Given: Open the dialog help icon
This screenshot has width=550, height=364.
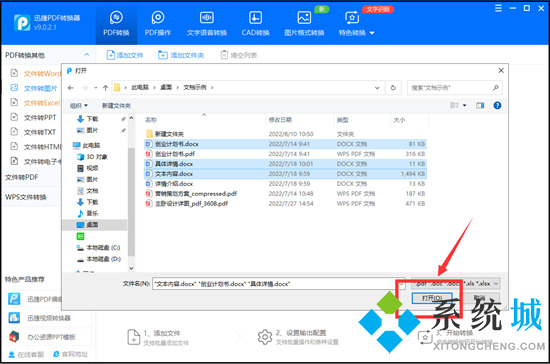Looking at the screenshot, I should pyautogui.click(x=497, y=105).
